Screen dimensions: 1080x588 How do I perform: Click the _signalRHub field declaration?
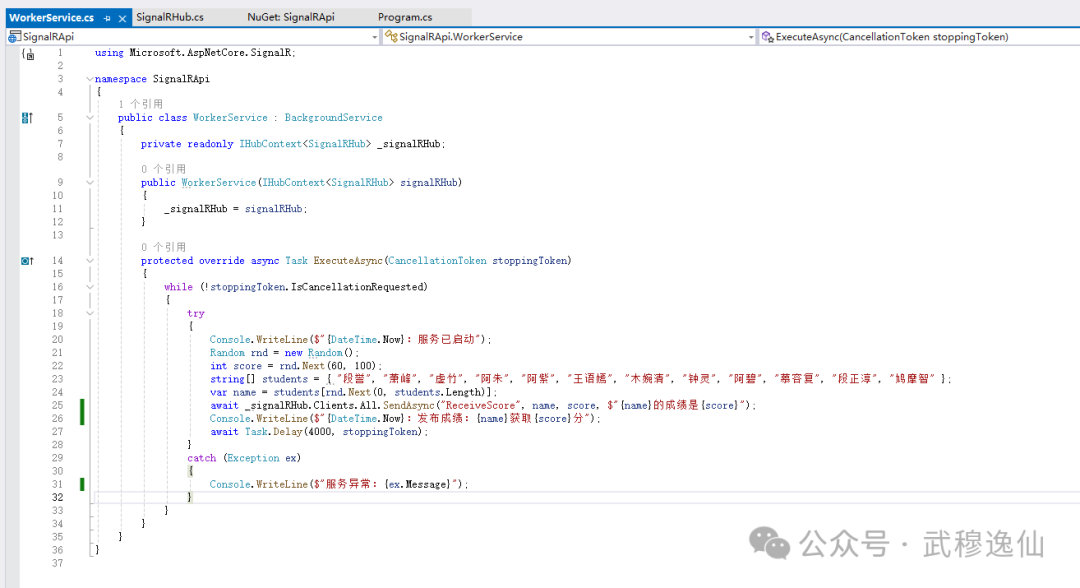click(293, 144)
